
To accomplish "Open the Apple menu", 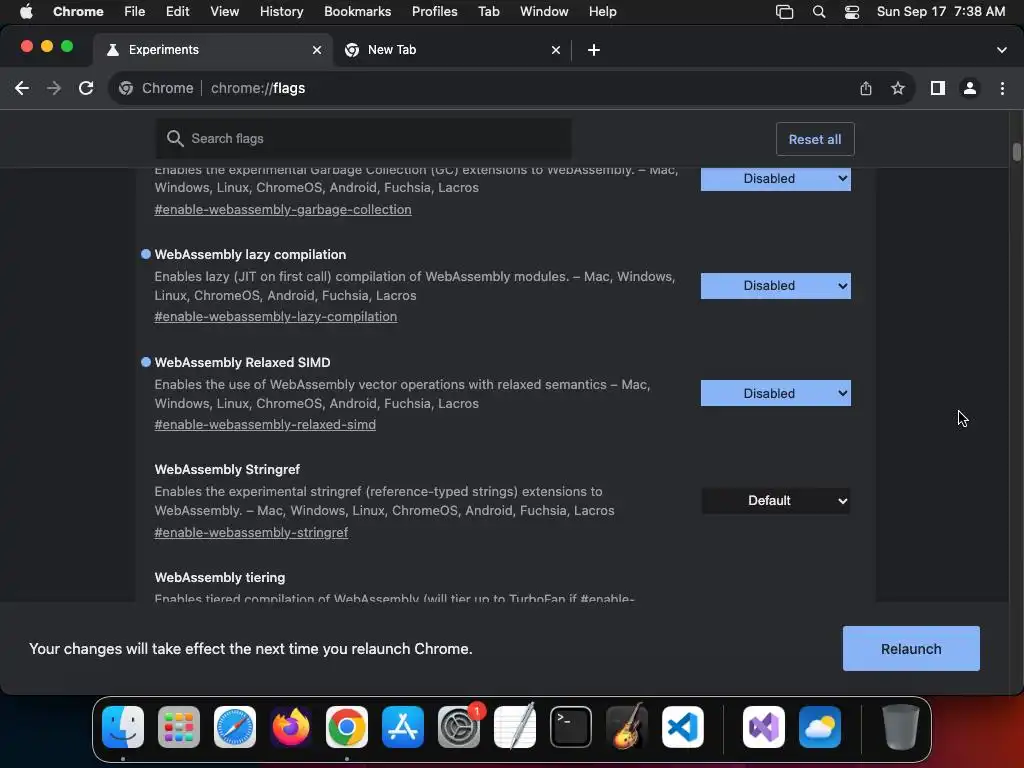I will pos(26,12).
